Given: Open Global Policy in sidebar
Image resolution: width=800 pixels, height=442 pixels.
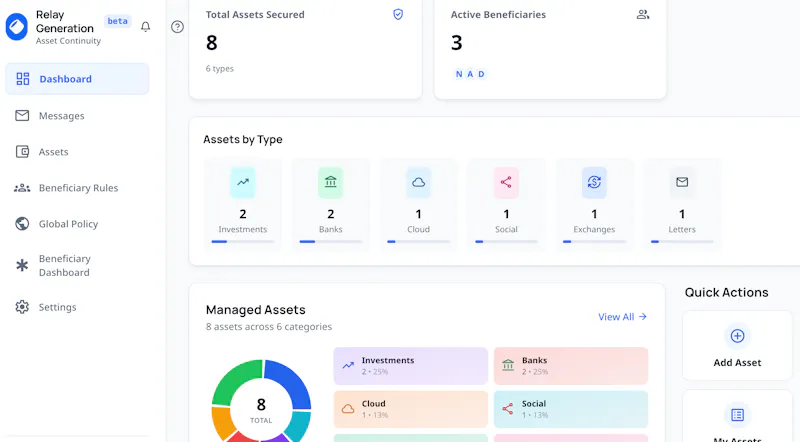Looking at the screenshot, I should 68,224.
